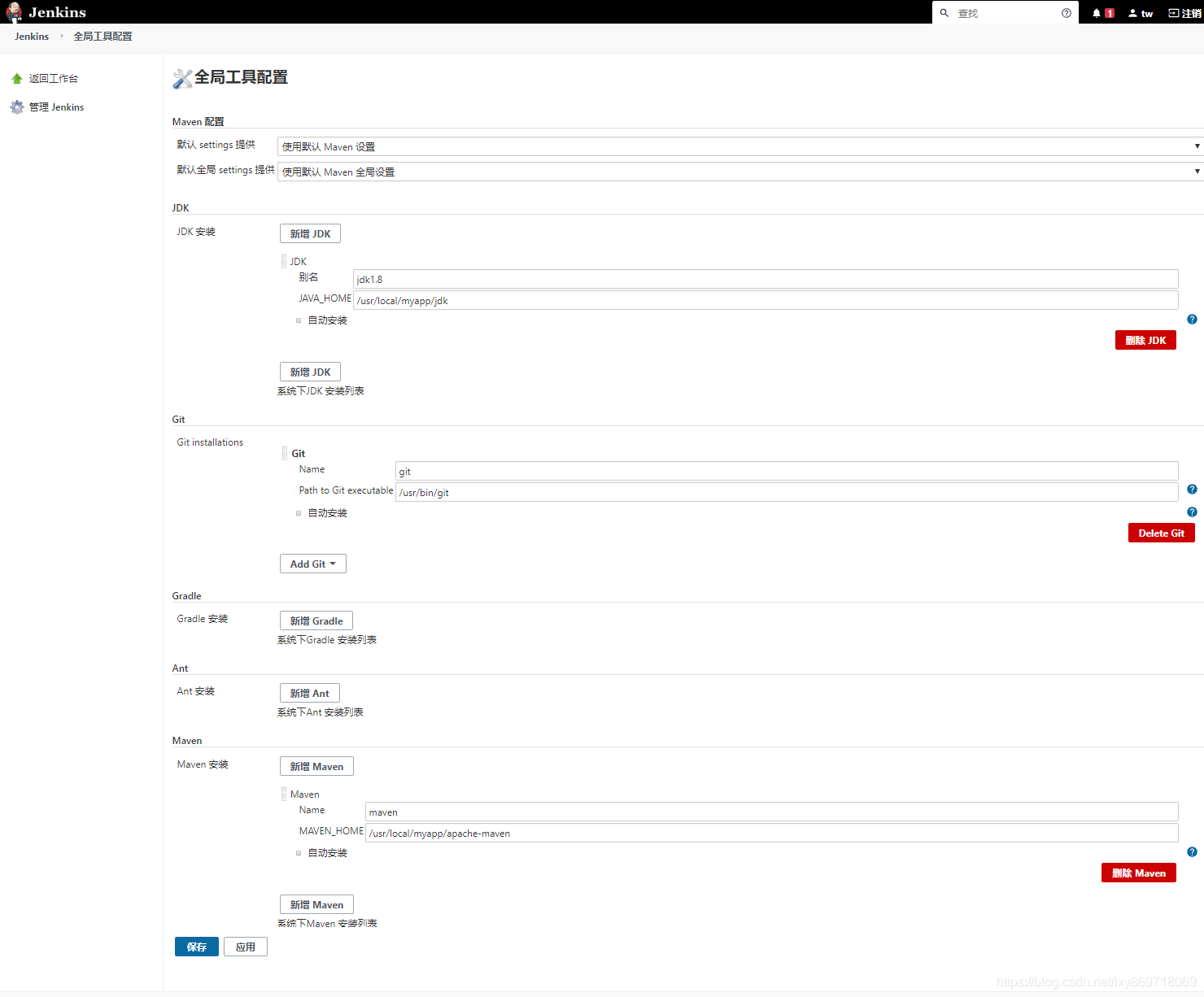
Task: Click the lower 新增 JDK button
Action: 310,372
